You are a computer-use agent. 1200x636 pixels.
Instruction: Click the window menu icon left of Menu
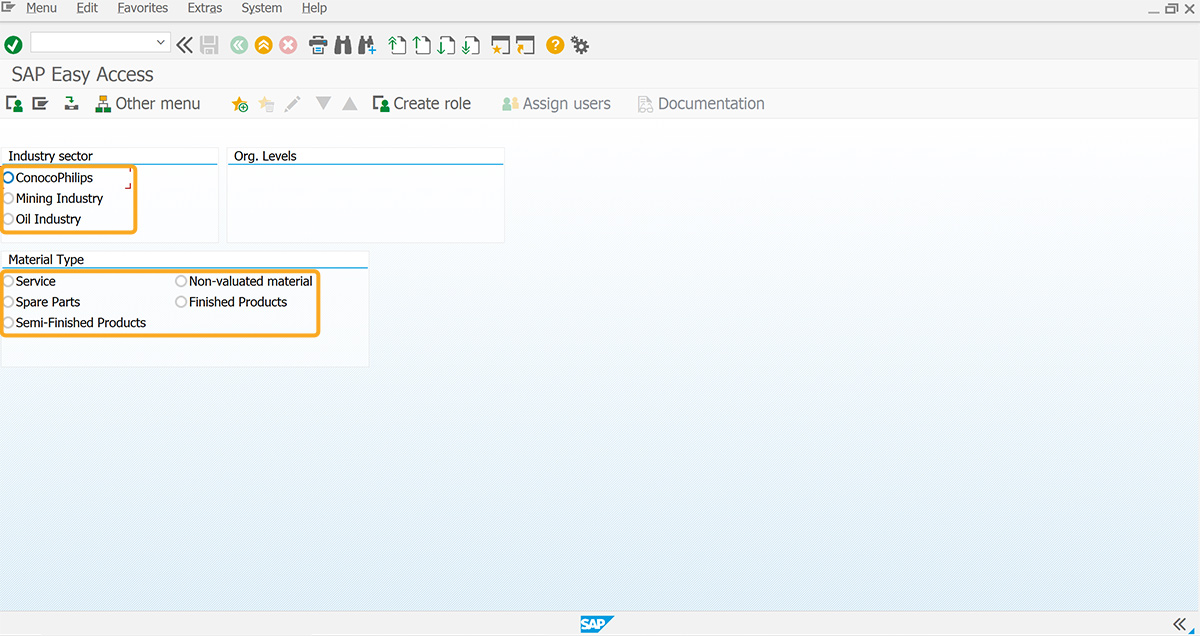tap(9, 8)
